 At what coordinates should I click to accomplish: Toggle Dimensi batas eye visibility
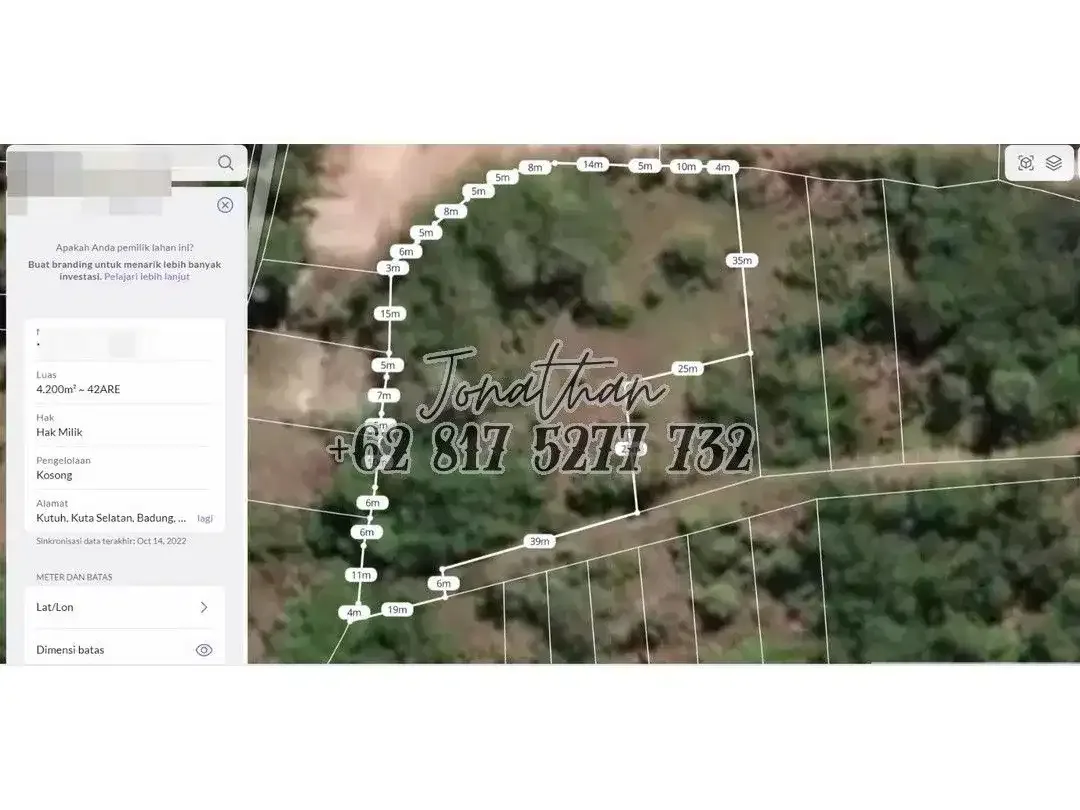(x=204, y=650)
